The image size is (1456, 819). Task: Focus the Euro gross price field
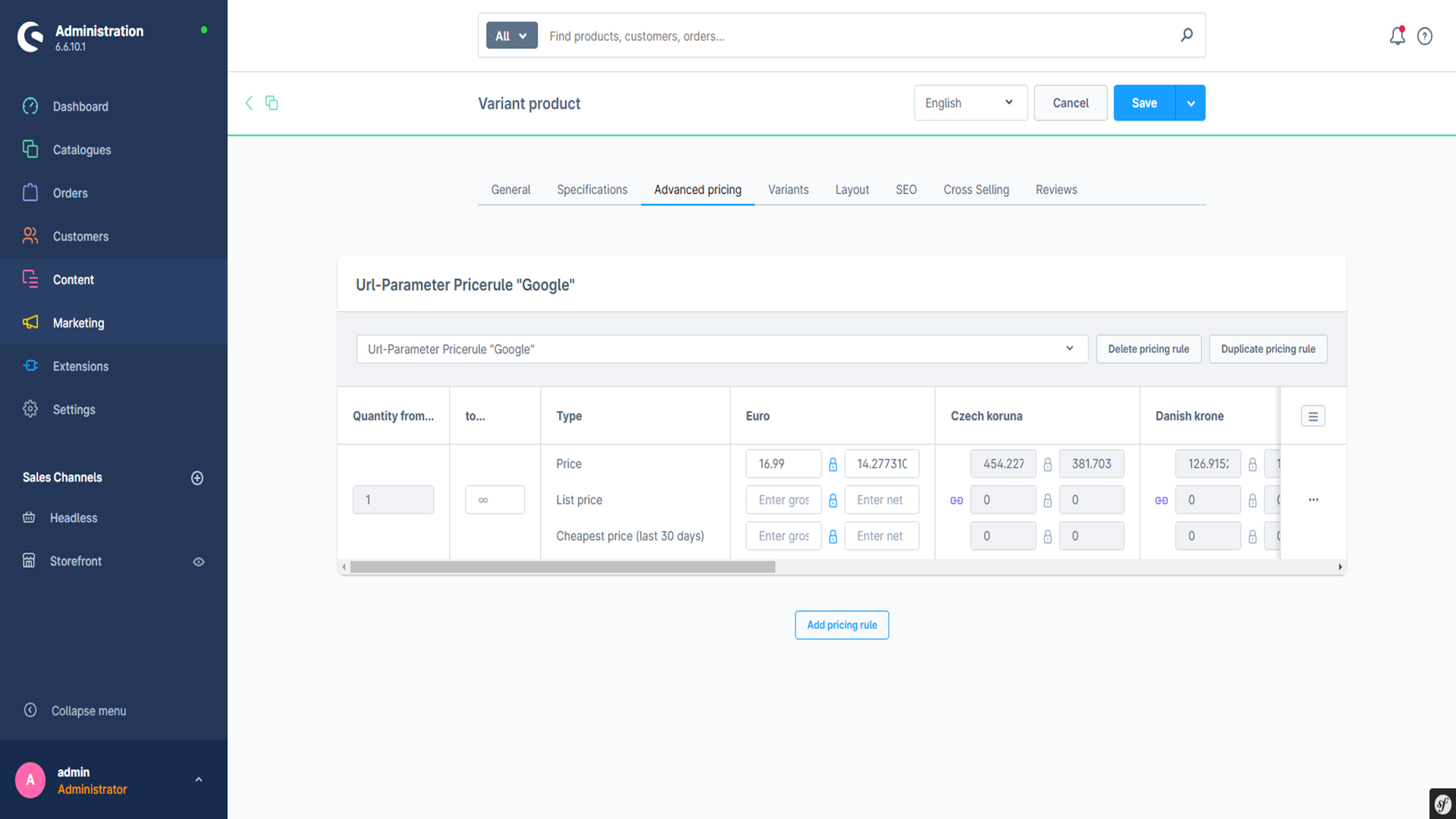[783, 464]
